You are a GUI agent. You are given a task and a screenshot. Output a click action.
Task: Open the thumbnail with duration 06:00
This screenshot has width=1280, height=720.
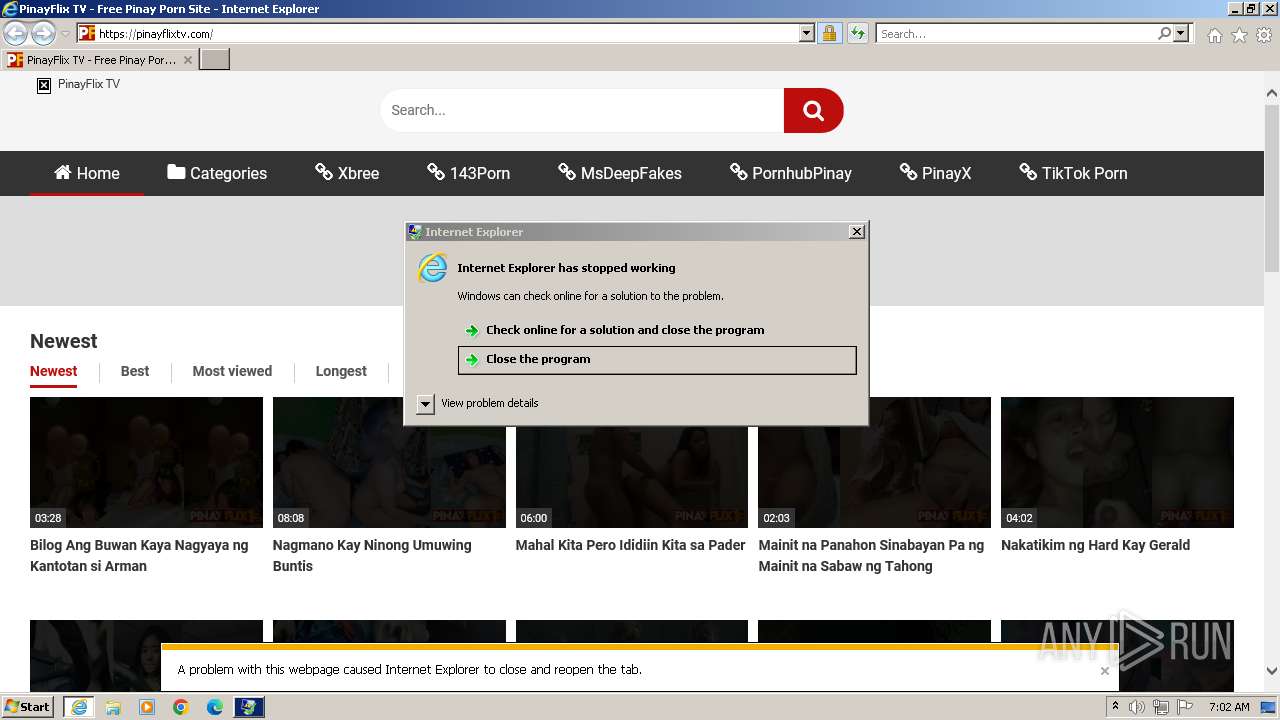tap(632, 462)
